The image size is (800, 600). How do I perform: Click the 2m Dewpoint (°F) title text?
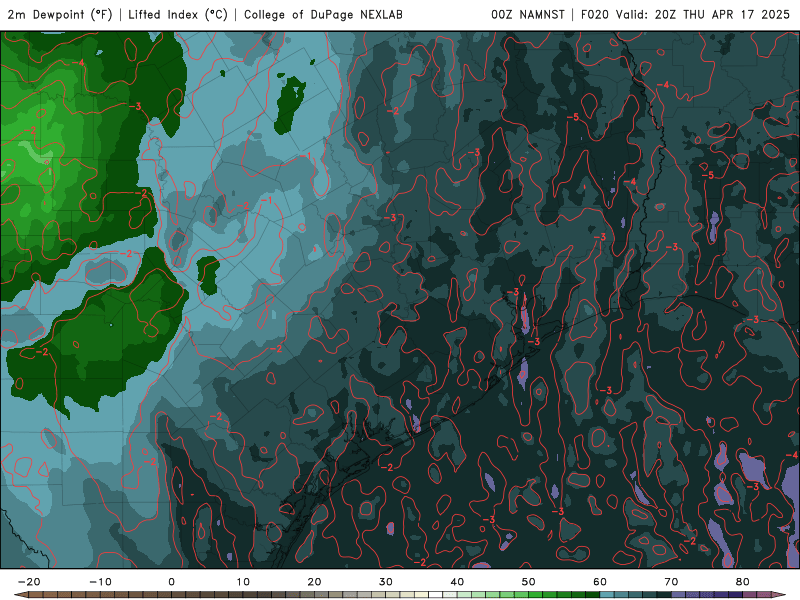(59, 14)
